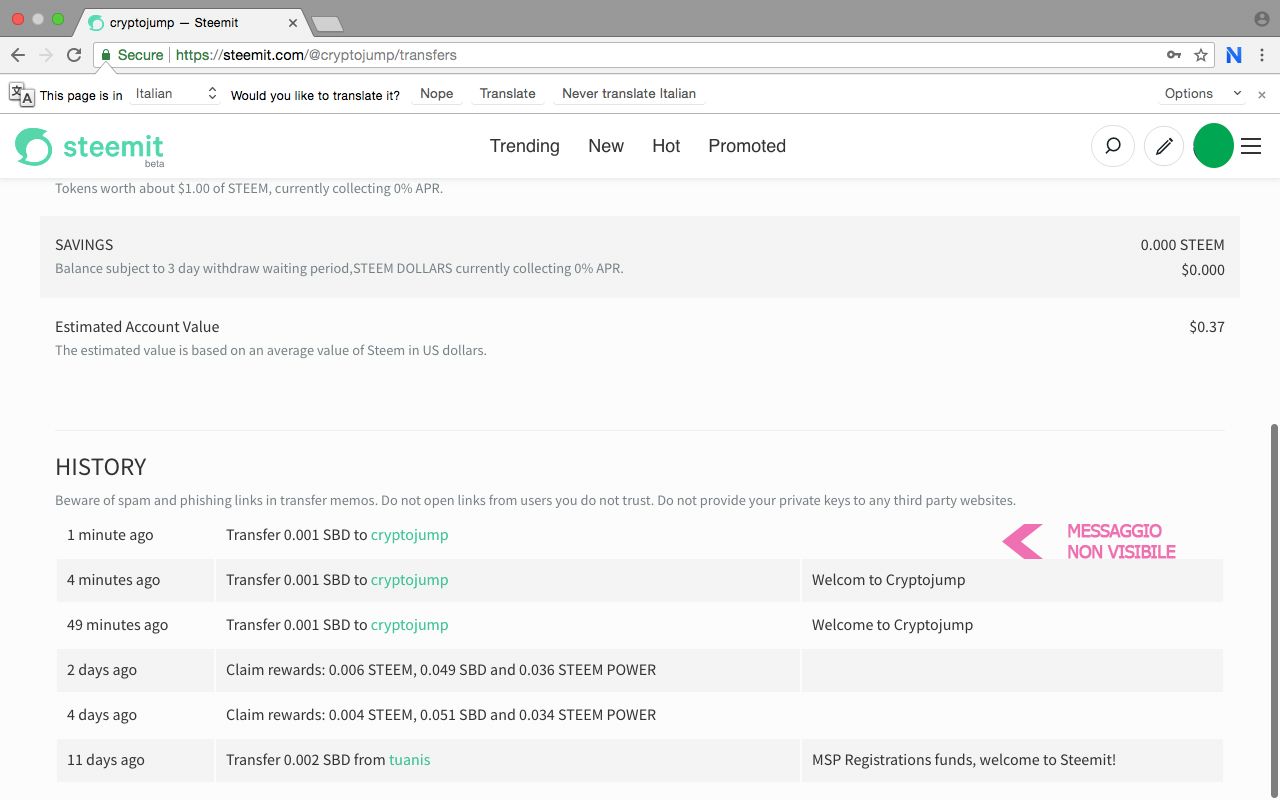Open cryptojump link in 1 minute ago row
The image size is (1280, 800).
409,534
